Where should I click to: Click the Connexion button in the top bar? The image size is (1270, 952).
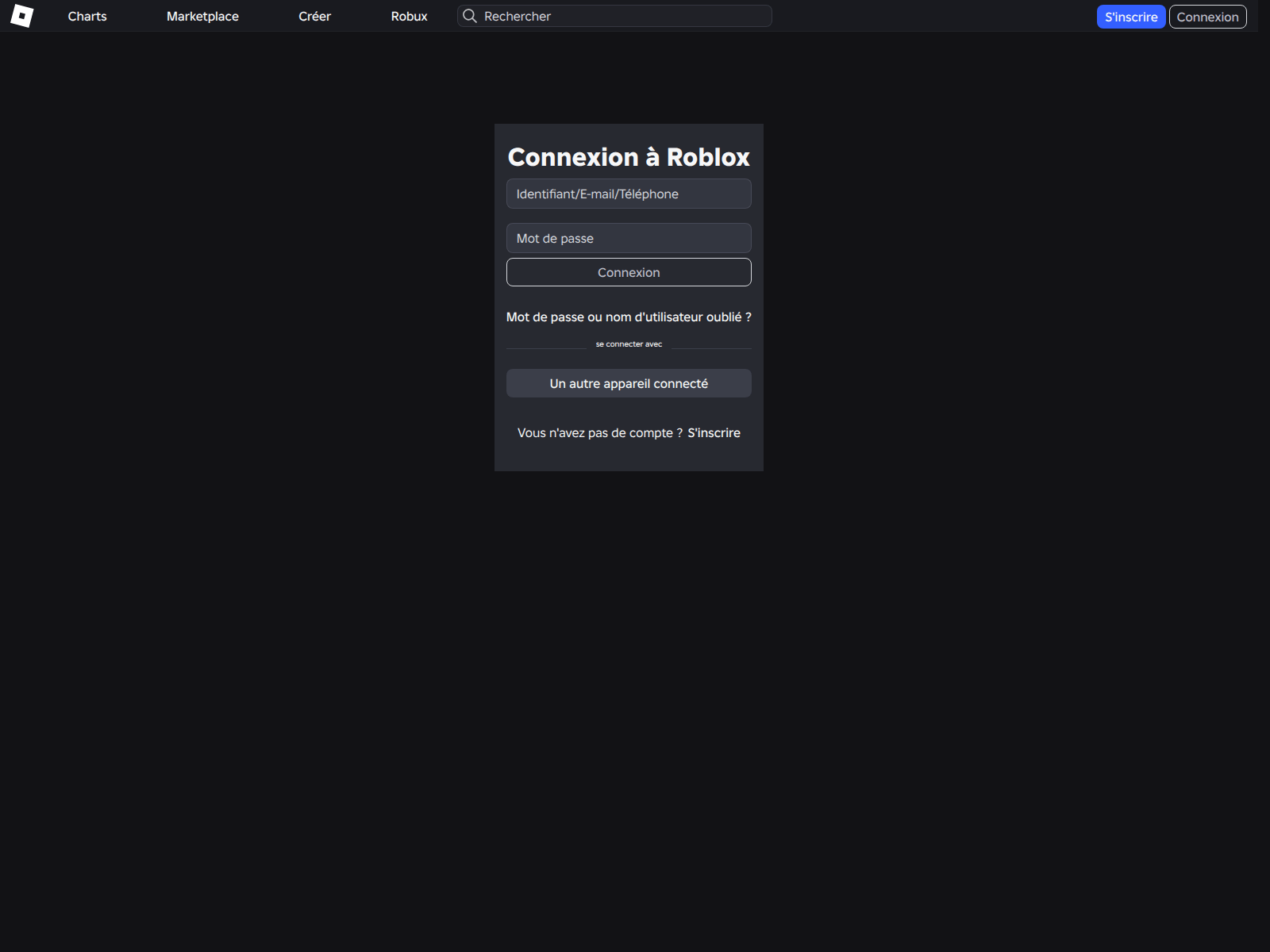click(1207, 17)
